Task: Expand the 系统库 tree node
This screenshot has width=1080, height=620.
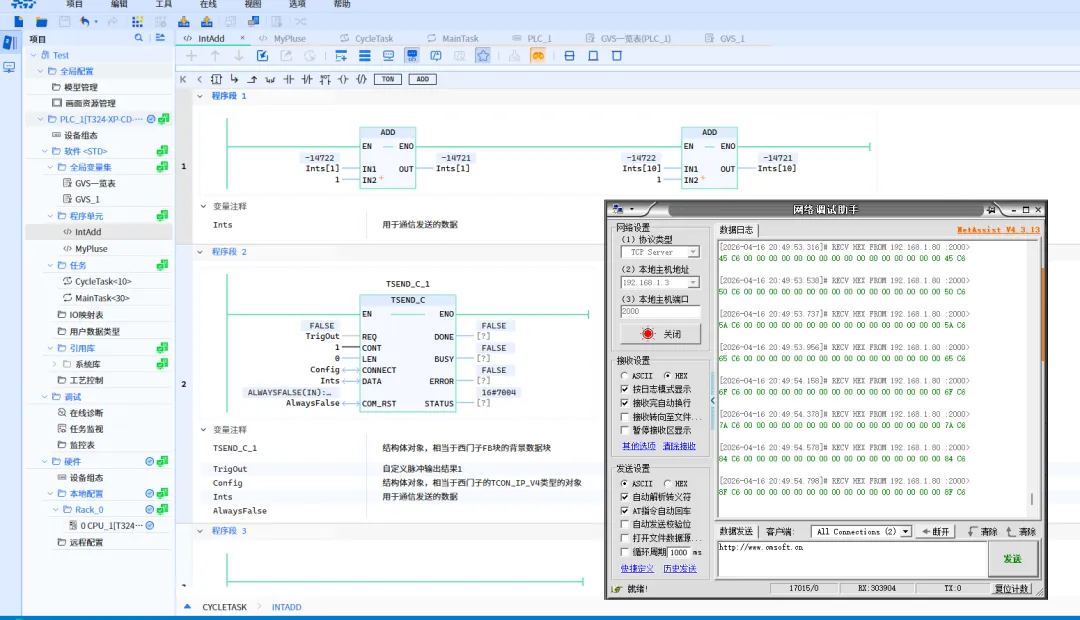Action: coord(54,364)
